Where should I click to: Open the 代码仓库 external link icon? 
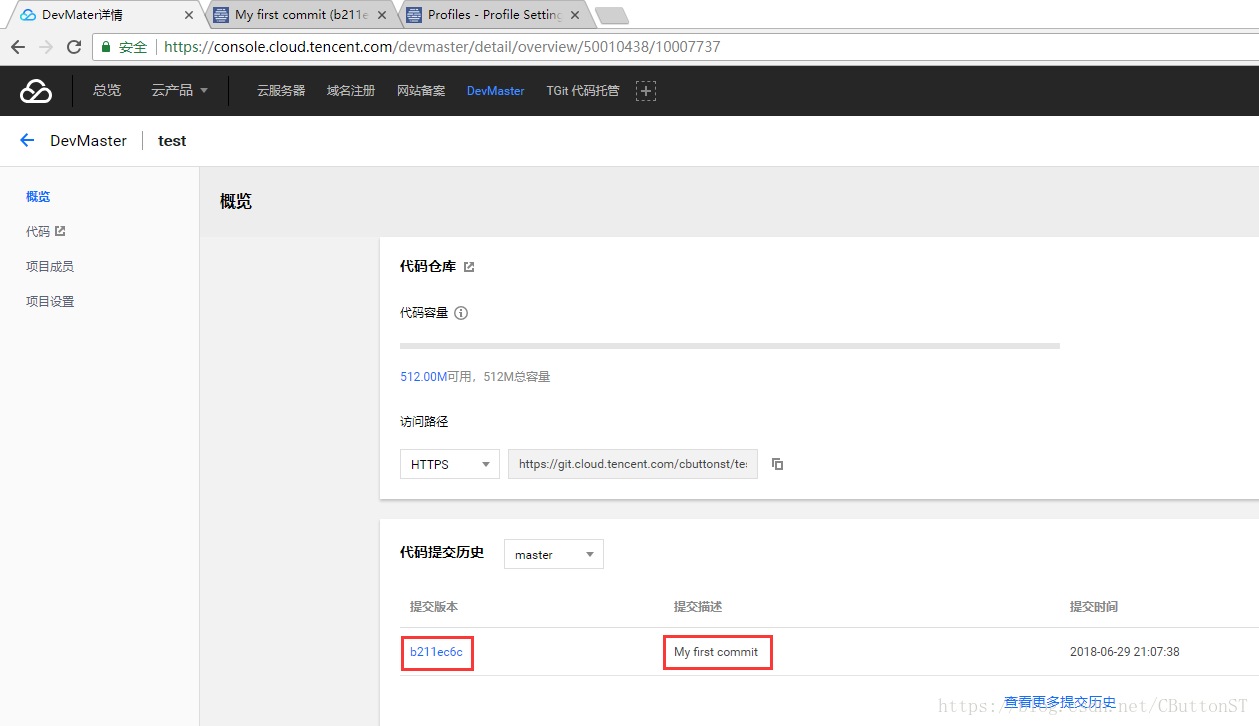click(x=469, y=267)
